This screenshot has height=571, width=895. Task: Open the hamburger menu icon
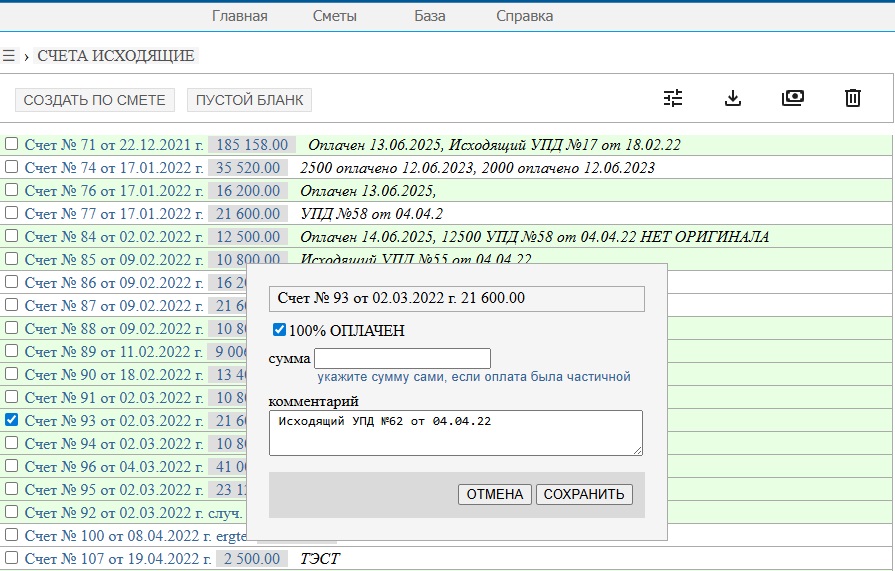point(9,56)
